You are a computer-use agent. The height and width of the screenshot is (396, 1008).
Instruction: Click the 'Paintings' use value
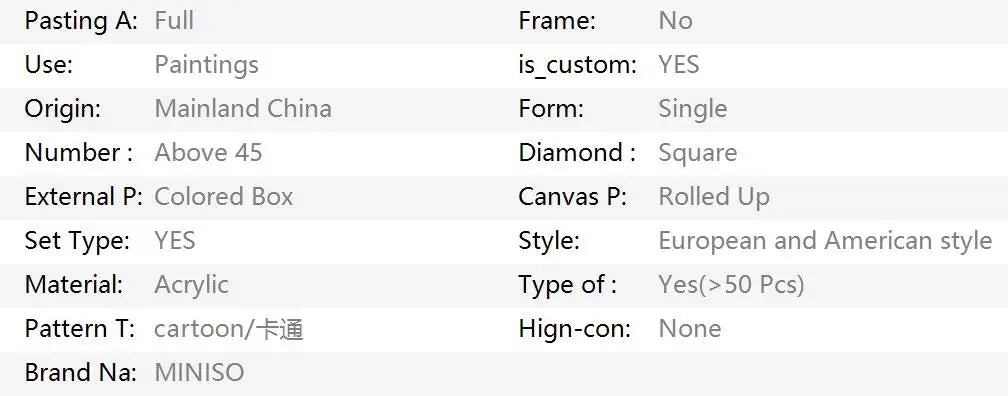[x=206, y=65]
